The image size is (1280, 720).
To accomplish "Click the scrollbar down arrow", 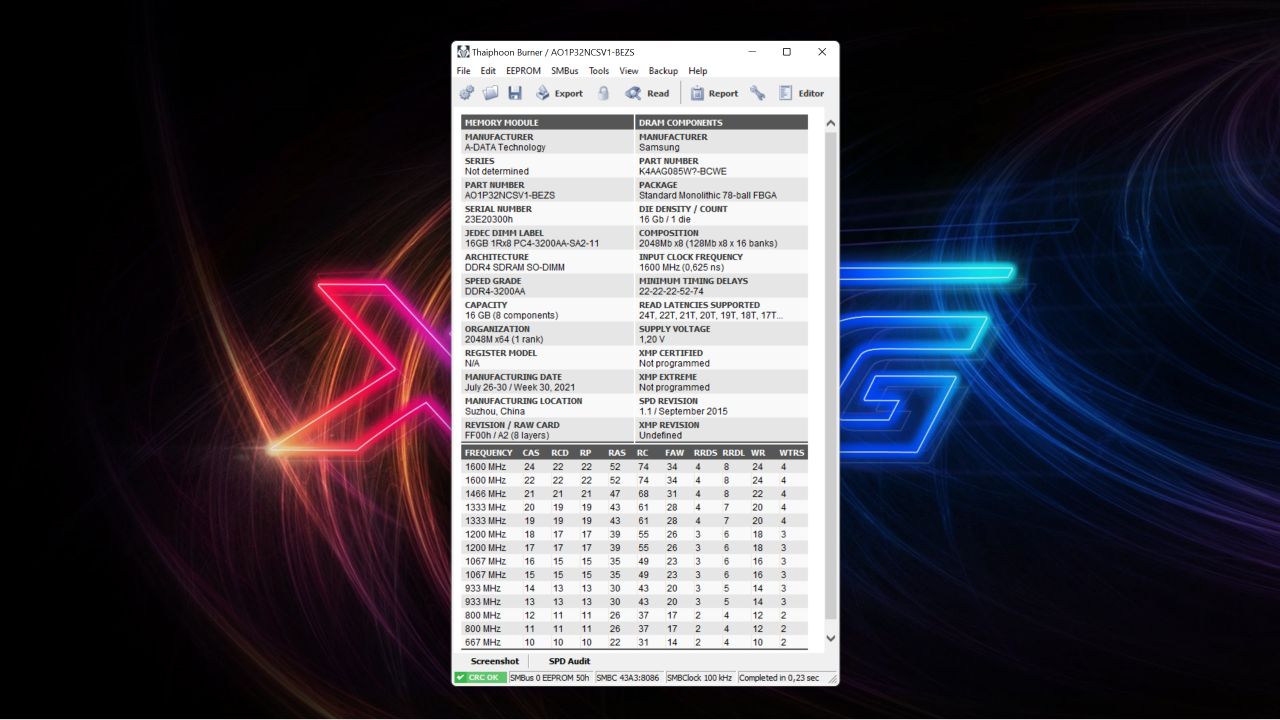I will [x=830, y=638].
